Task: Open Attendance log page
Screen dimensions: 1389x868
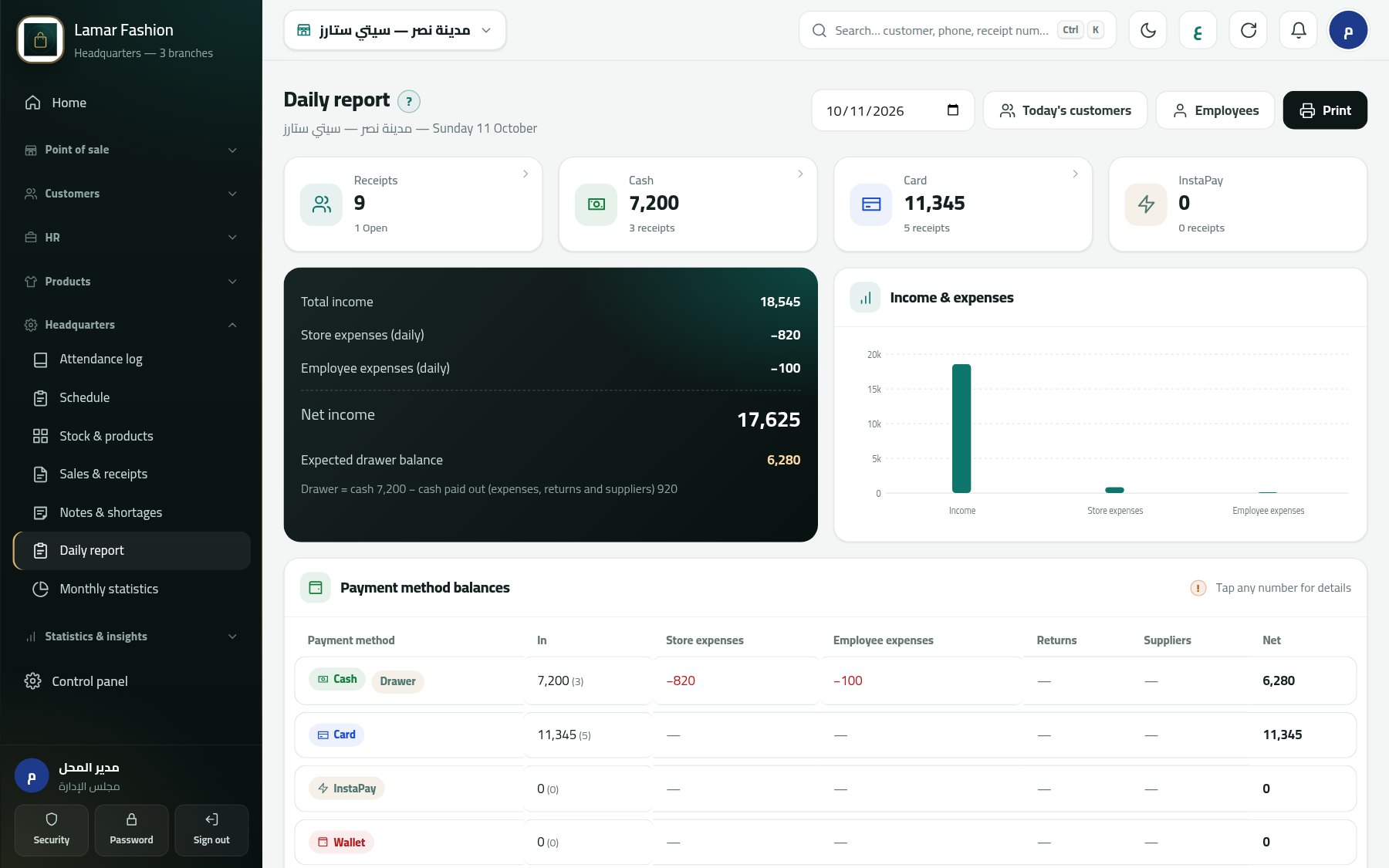Action: pos(131,359)
